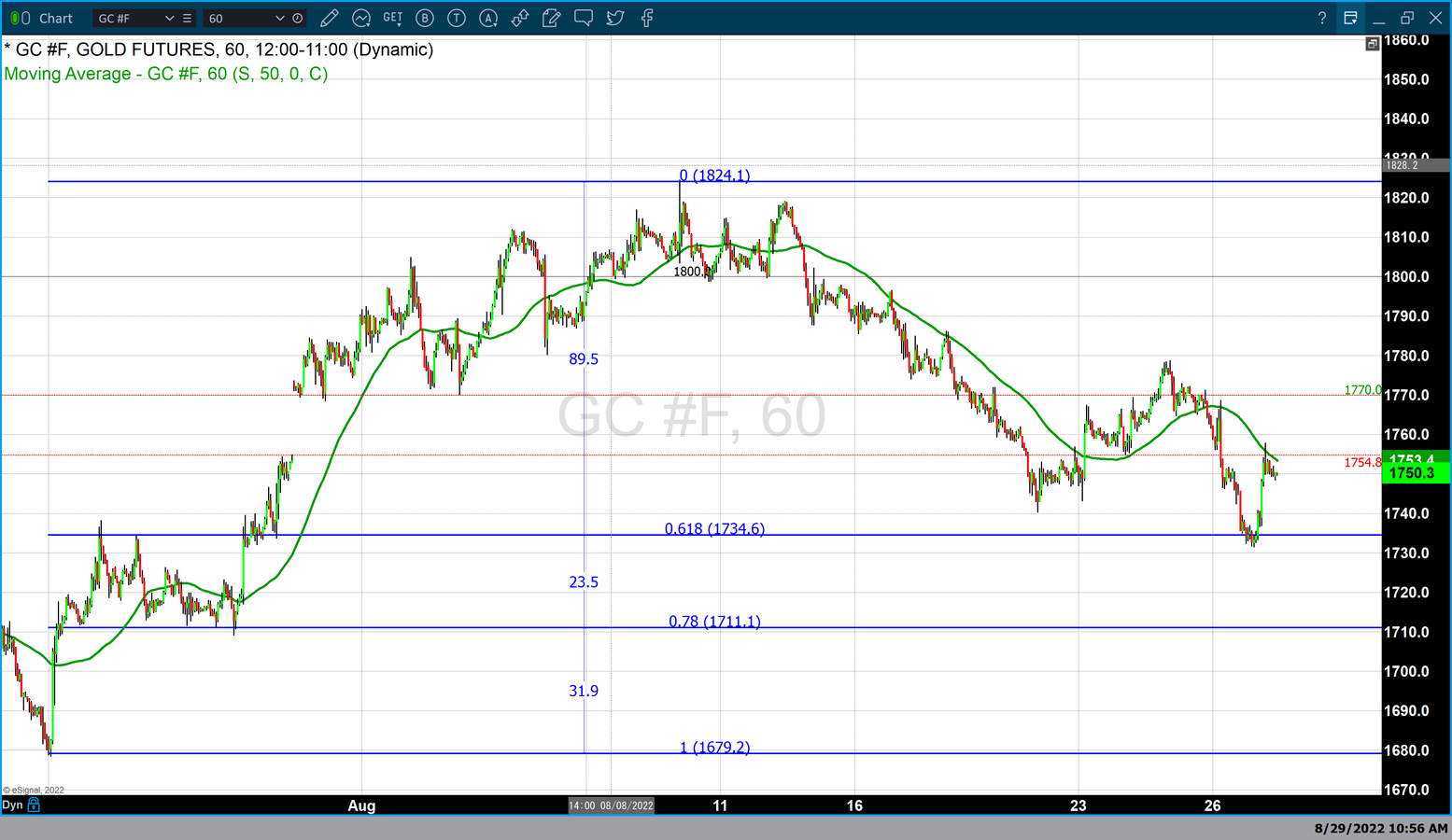Viewport: 1452px width, 840px height.
Task: Open the window layout dropdown in title bar
Action: coord(1350,18)
